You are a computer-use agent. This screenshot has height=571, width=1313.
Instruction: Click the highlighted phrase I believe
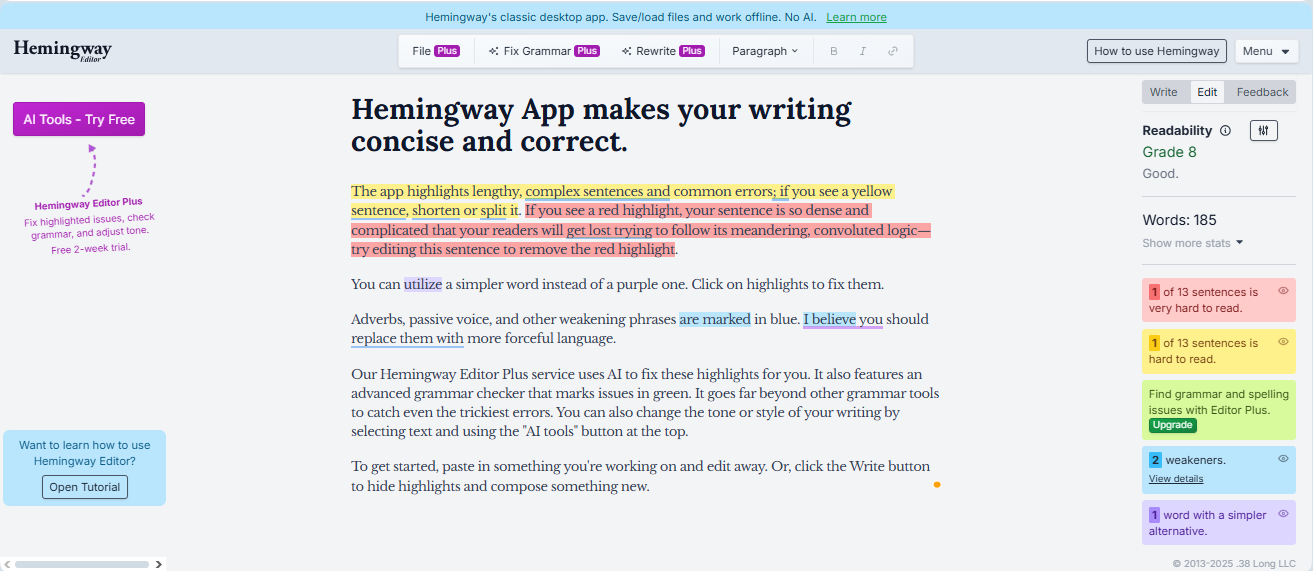[x=830, y=319]
